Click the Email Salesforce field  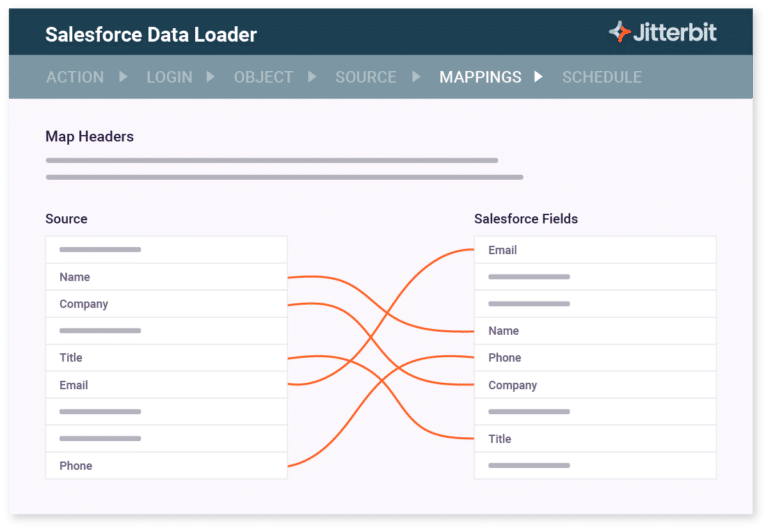[595, 250]
